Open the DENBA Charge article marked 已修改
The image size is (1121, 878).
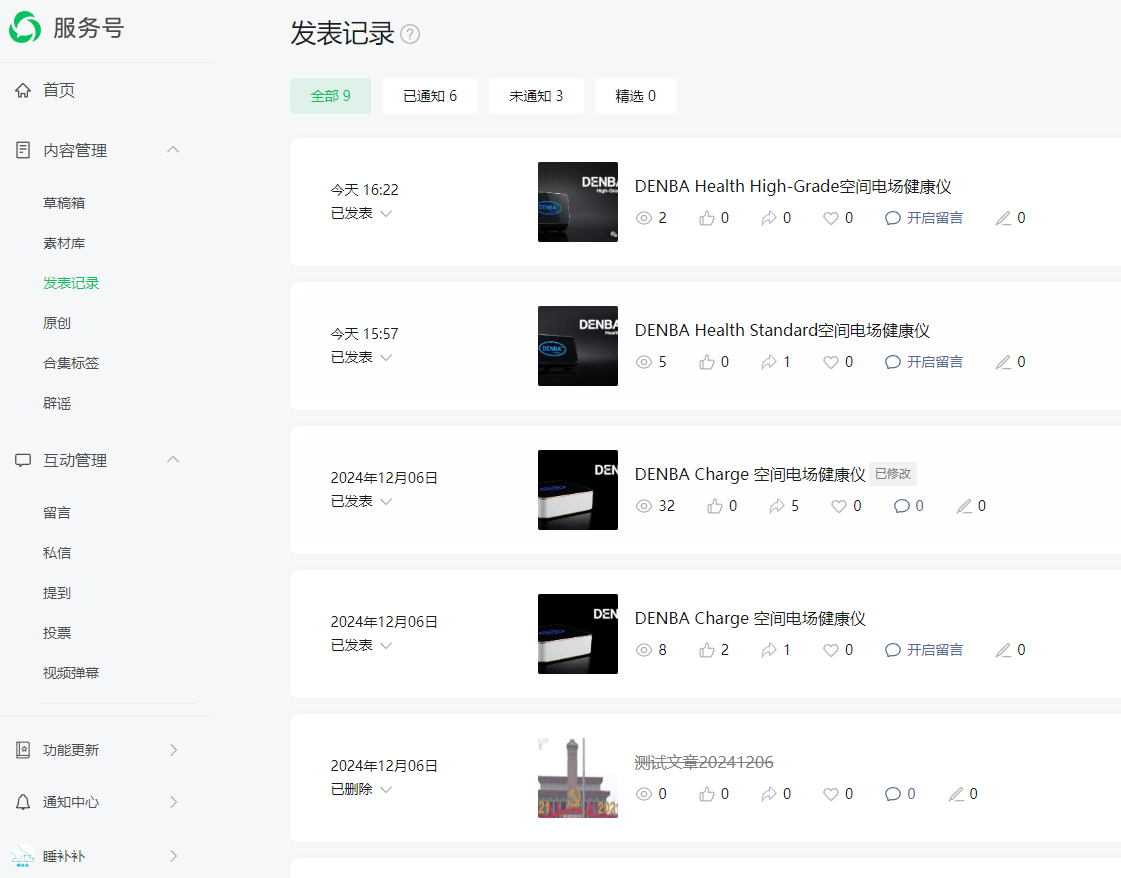tap(750, 475)
